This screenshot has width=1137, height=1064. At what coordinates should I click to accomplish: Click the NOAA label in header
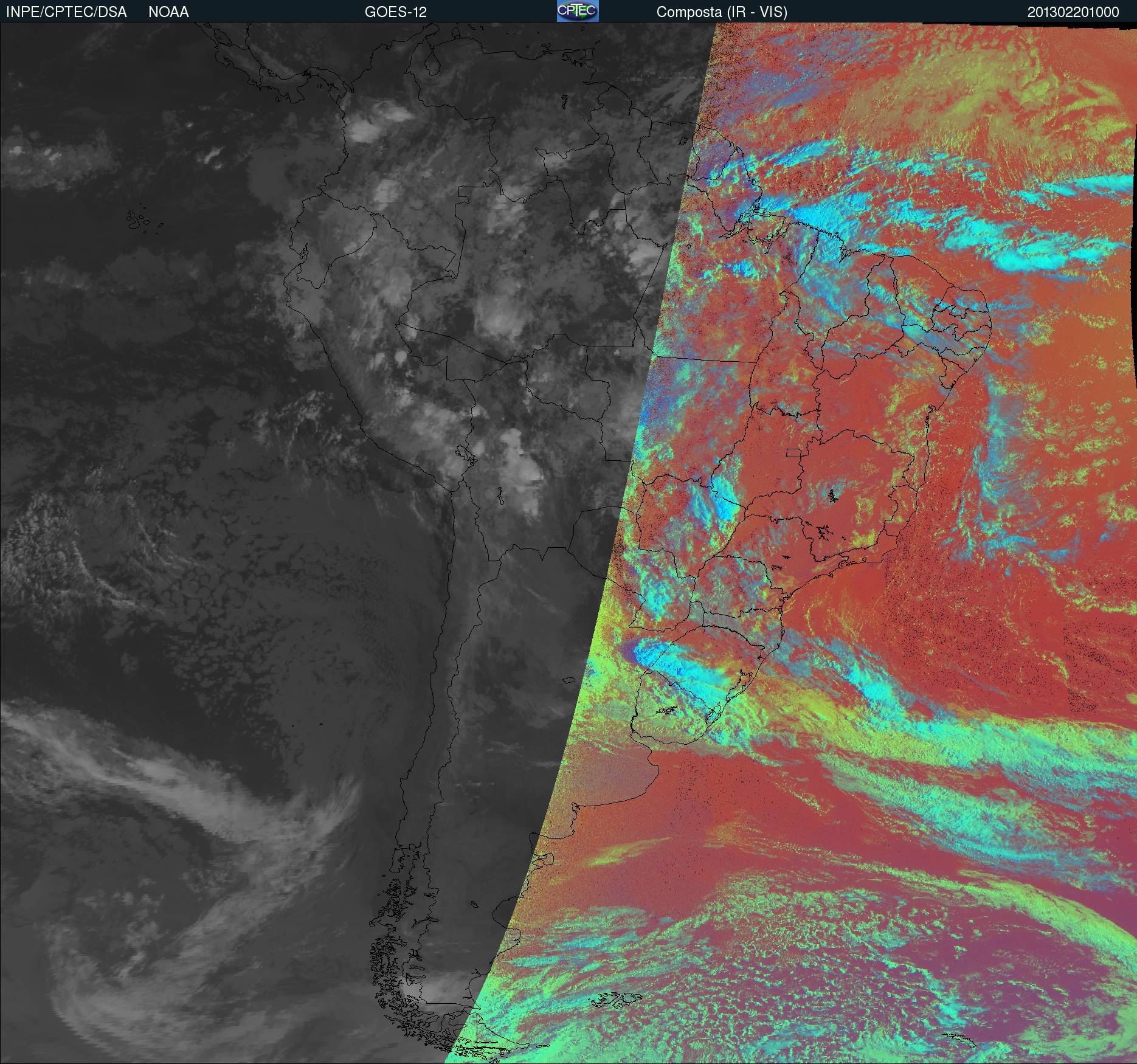[x=168, y=12]
